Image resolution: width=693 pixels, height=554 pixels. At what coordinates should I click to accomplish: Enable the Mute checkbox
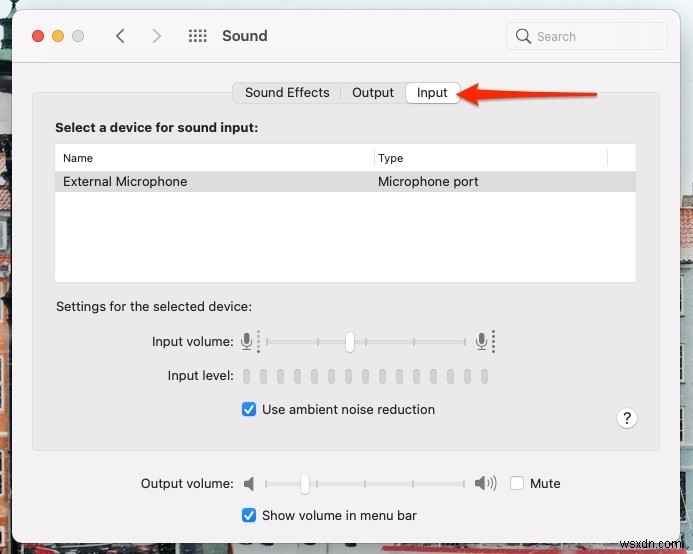[517, 483]
